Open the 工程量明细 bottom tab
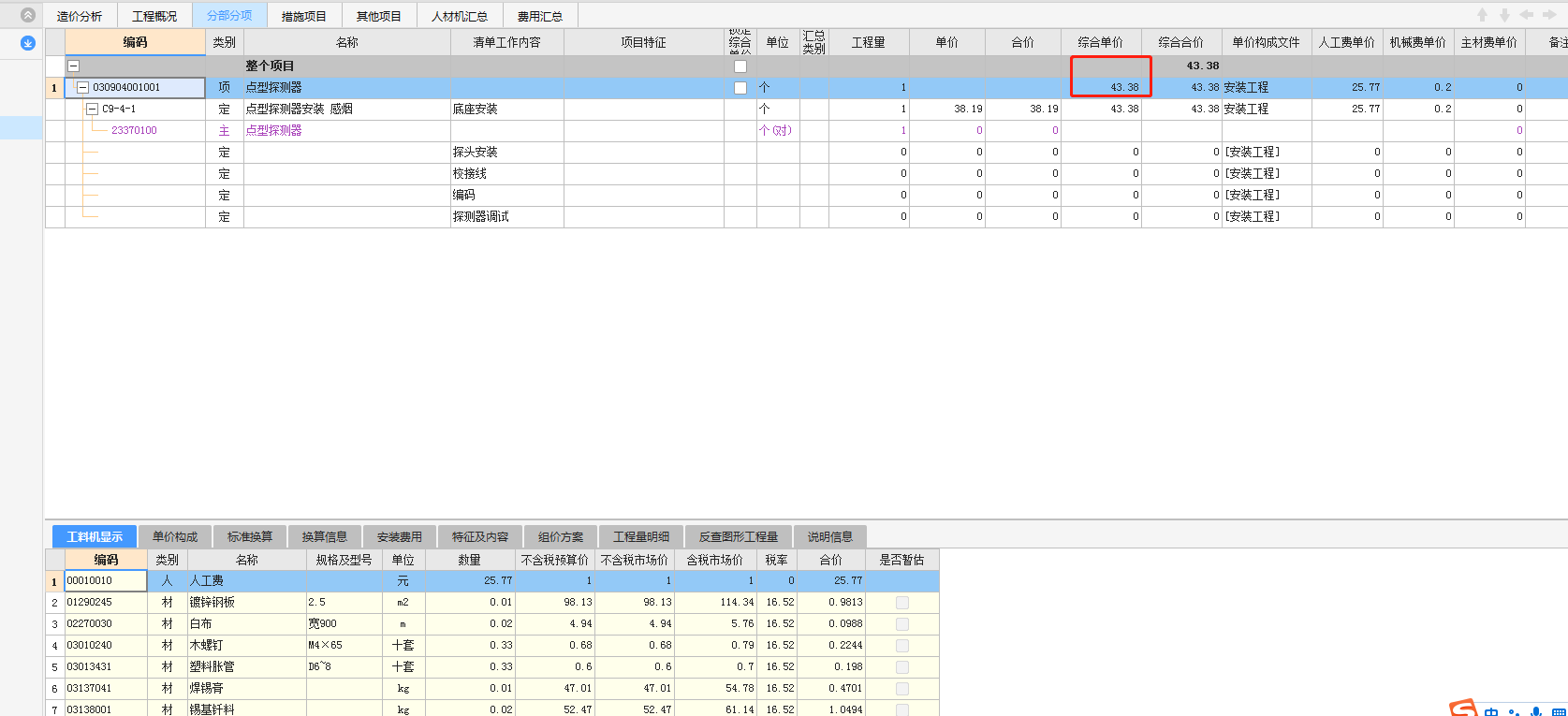1568x716 pixels. pos(641,536)
